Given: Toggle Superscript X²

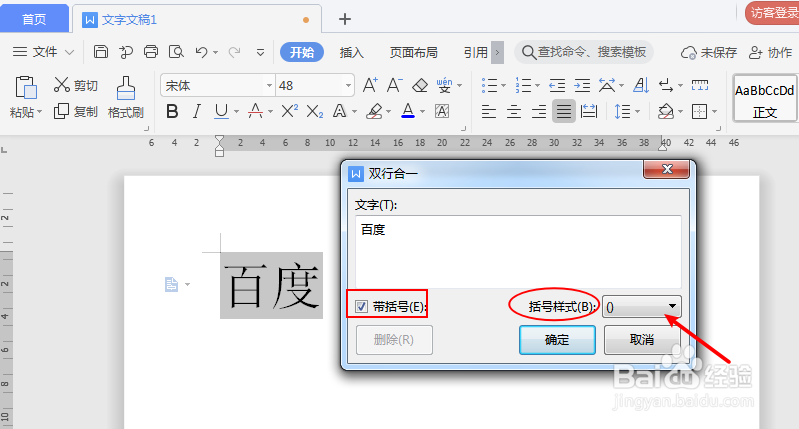Looking at the screenshot, I should [289, 111].
